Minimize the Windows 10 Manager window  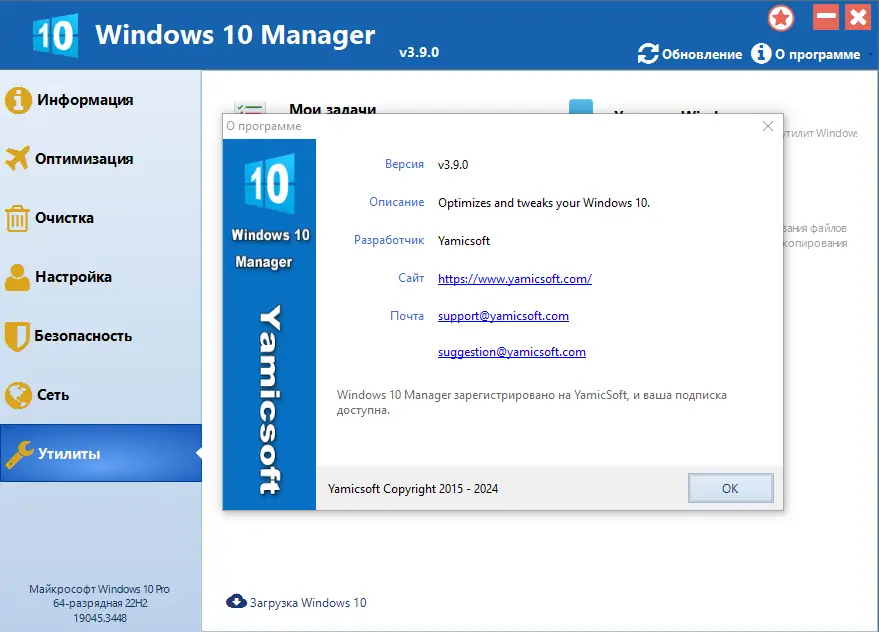[826, 17]
